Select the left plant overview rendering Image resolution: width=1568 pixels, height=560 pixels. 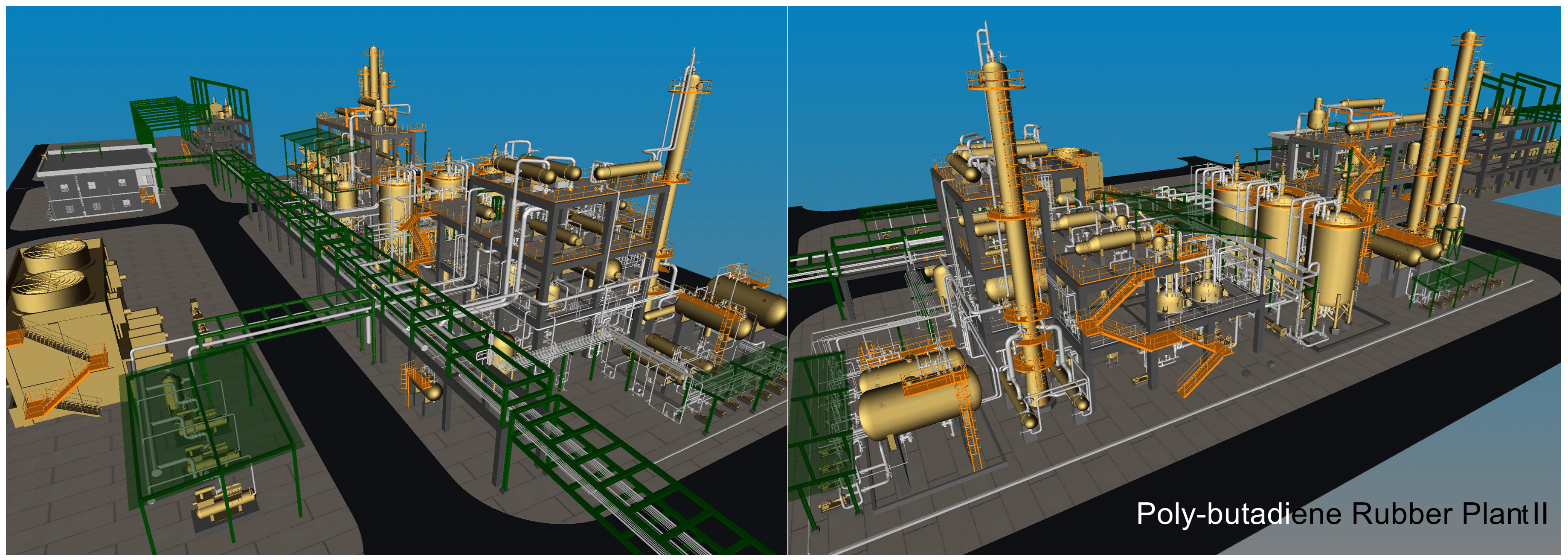[396, 280]
